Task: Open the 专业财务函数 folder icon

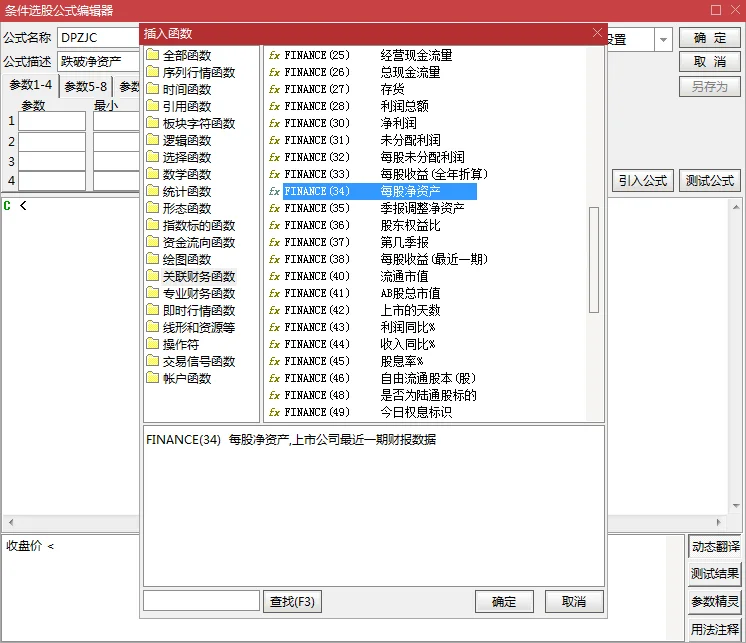Action: pos(152,293)
